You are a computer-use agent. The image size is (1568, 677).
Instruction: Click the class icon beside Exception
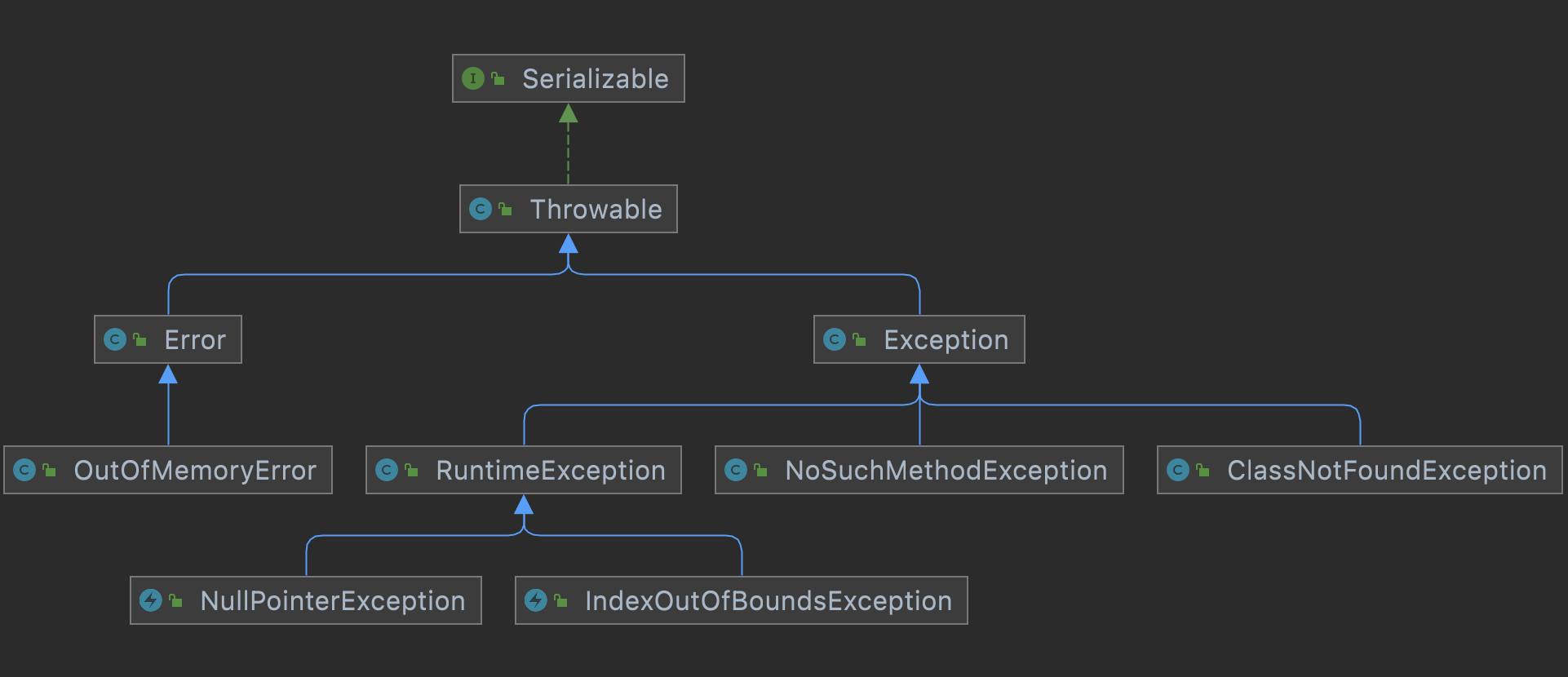pyautogui.click(x=835, y=339)
